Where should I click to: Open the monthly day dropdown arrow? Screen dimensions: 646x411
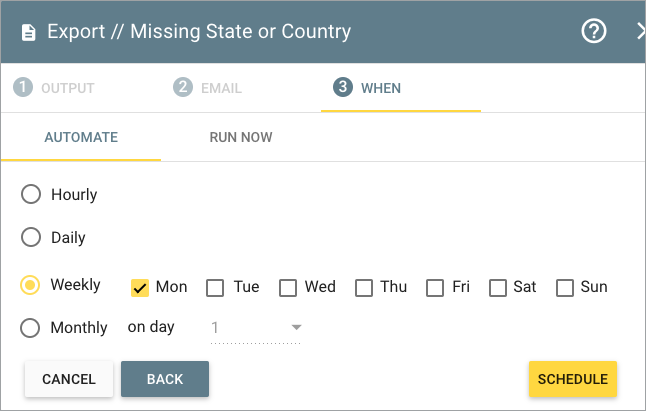click(x=296, y=327)
